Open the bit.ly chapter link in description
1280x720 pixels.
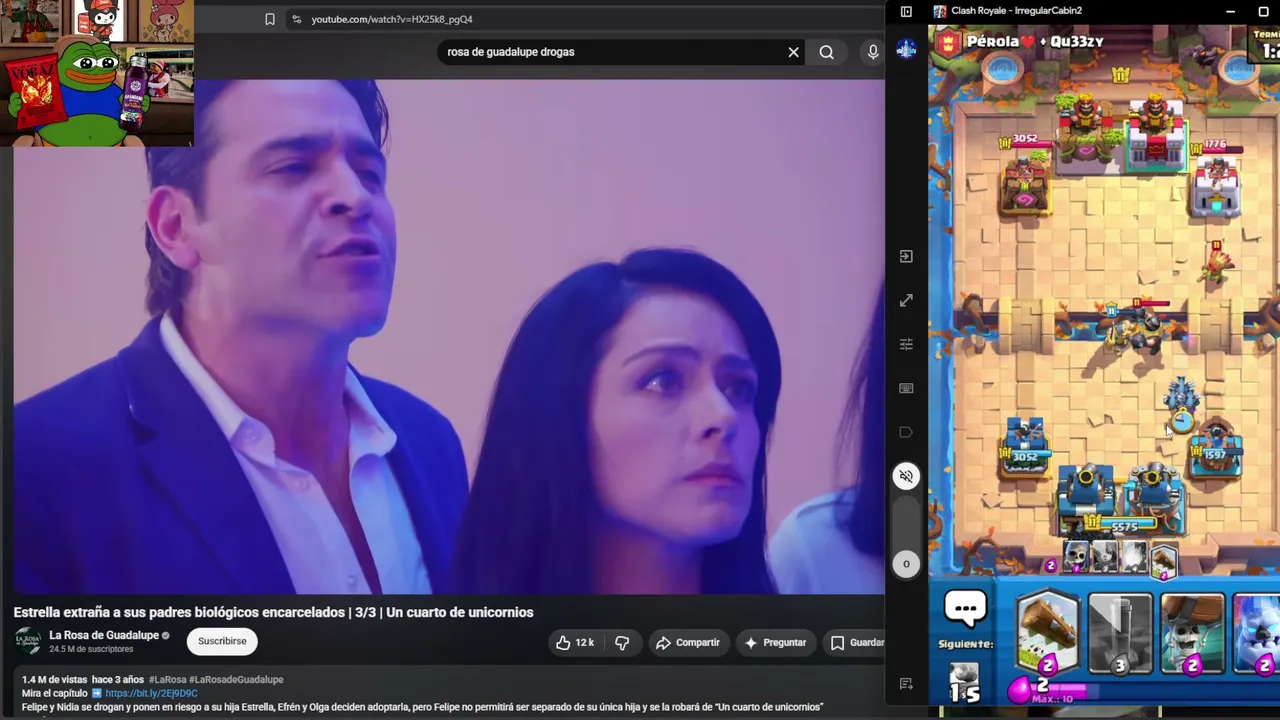[151, 693]
